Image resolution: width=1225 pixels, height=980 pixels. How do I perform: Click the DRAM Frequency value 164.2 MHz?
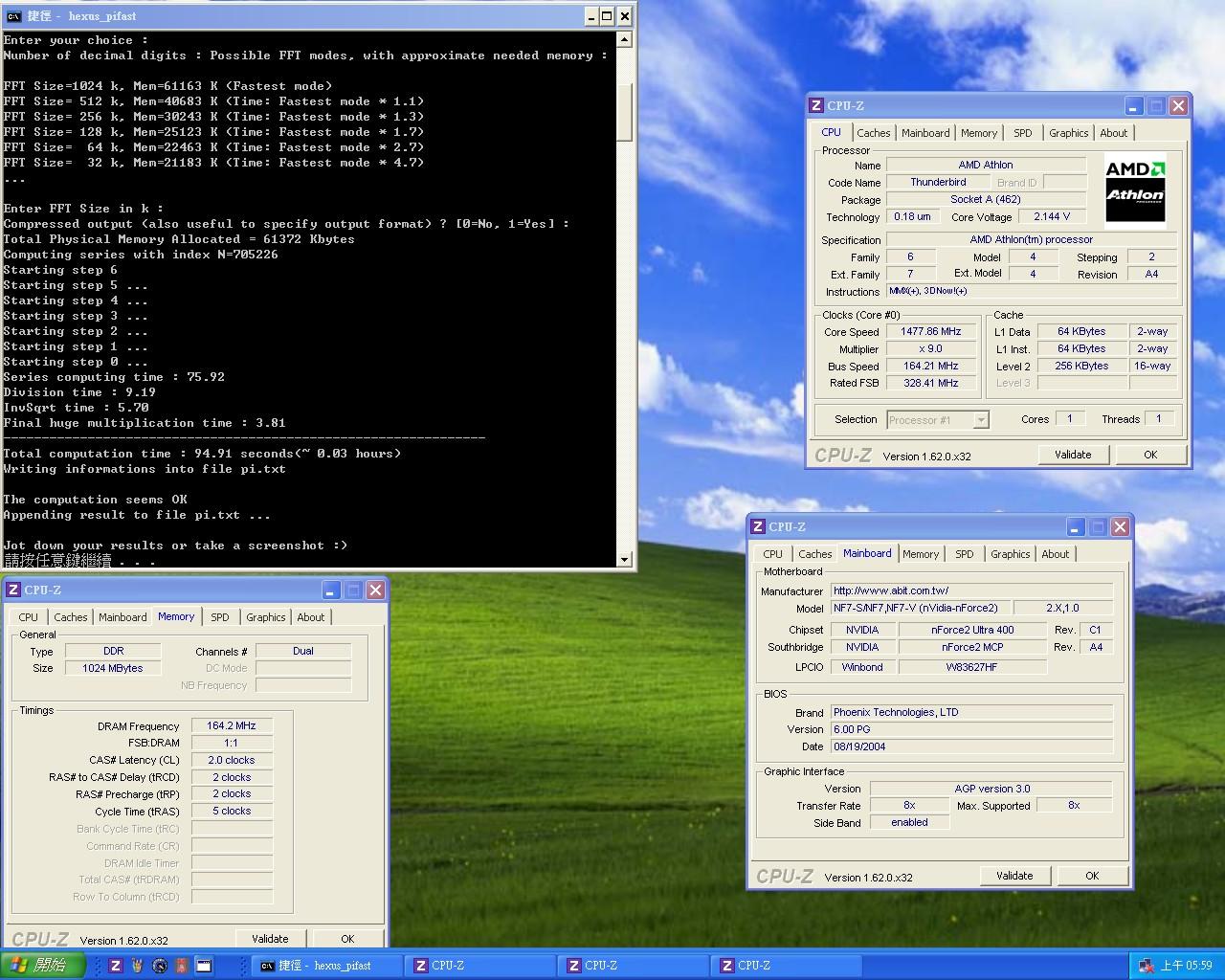(232, 725)
